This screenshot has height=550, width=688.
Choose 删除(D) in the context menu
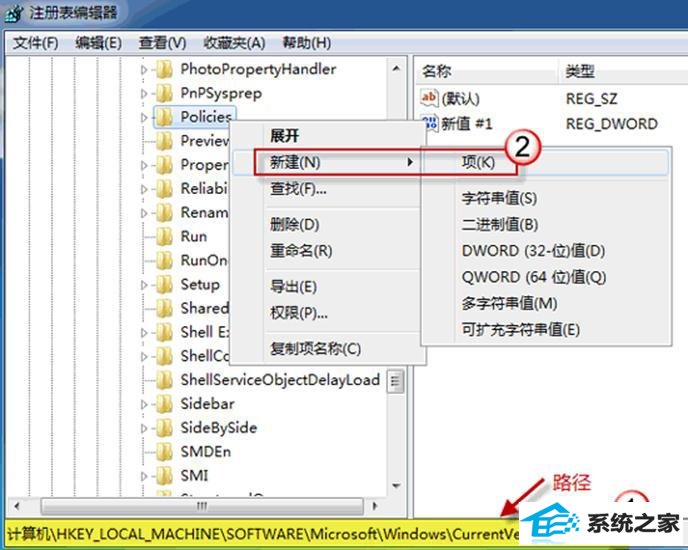(294, 225)
